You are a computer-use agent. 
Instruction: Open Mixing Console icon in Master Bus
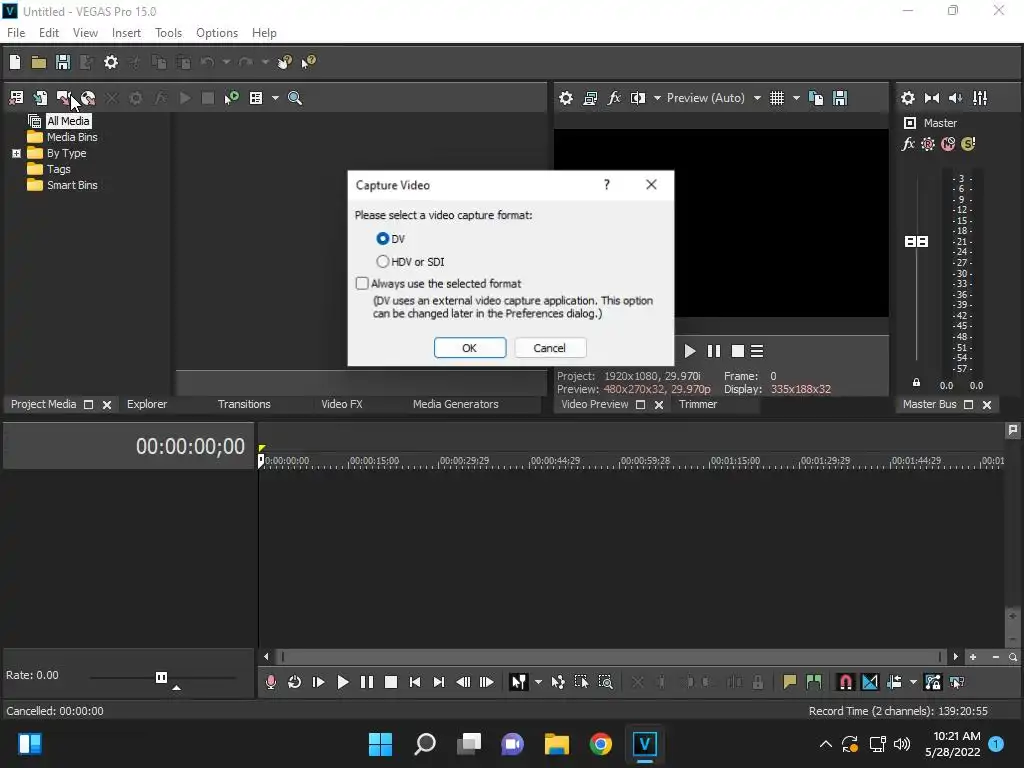[x=980, y=98]
